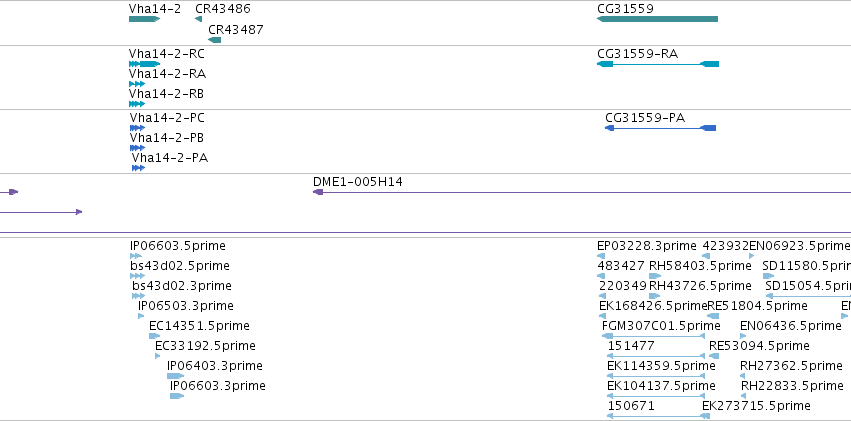The image size is (851, 421).
Task: Select the Vha14-2-PA protein glyph
Action: coord(138,168)
